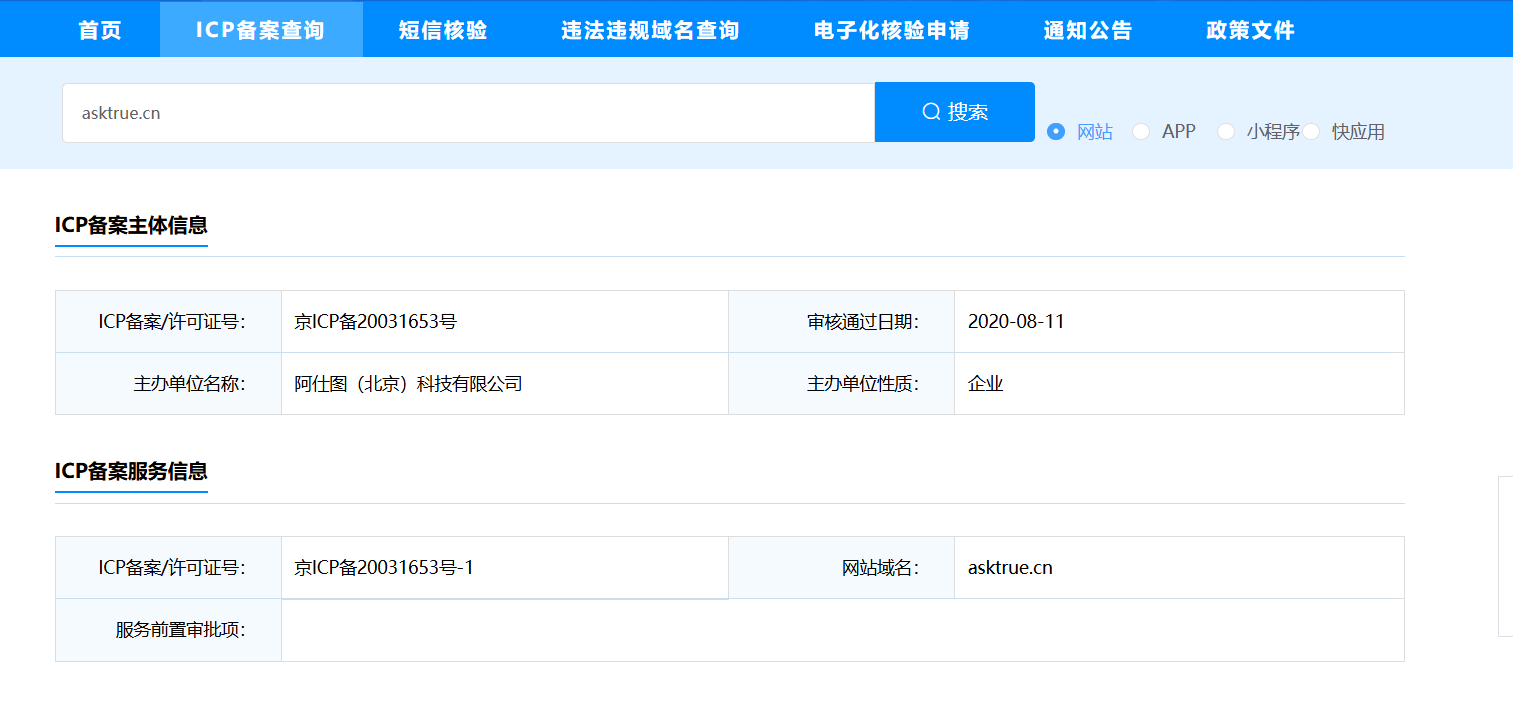Click service license 京ICP备20031653号-1
1513x703 pixels.
(384, 568)
